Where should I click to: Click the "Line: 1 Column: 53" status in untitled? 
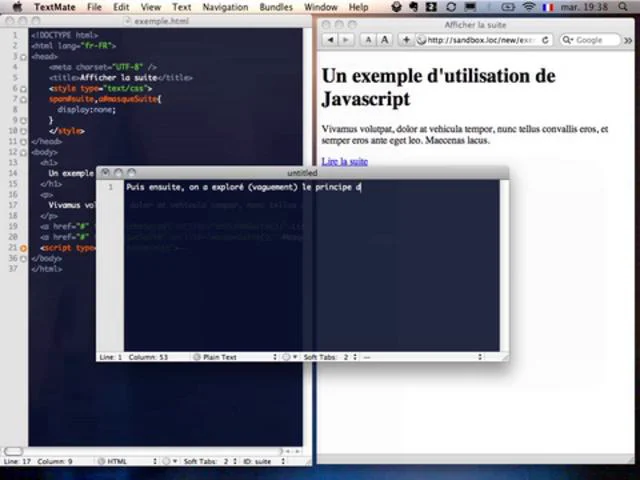[133, 357]
